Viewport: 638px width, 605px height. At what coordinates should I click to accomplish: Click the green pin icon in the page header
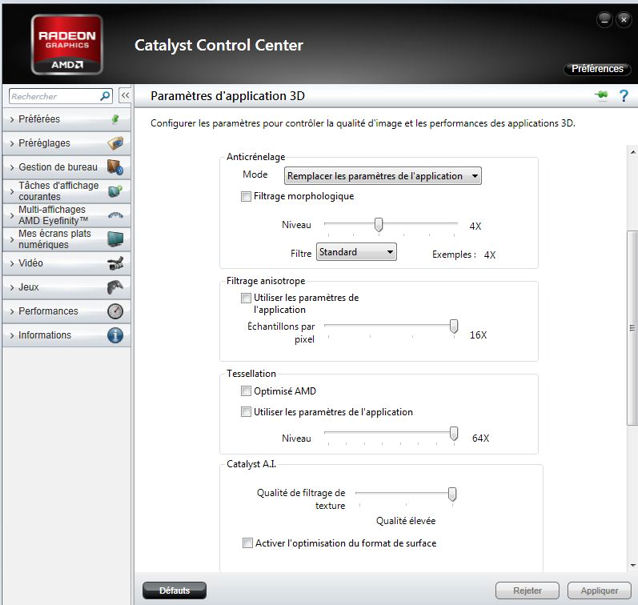601,96
